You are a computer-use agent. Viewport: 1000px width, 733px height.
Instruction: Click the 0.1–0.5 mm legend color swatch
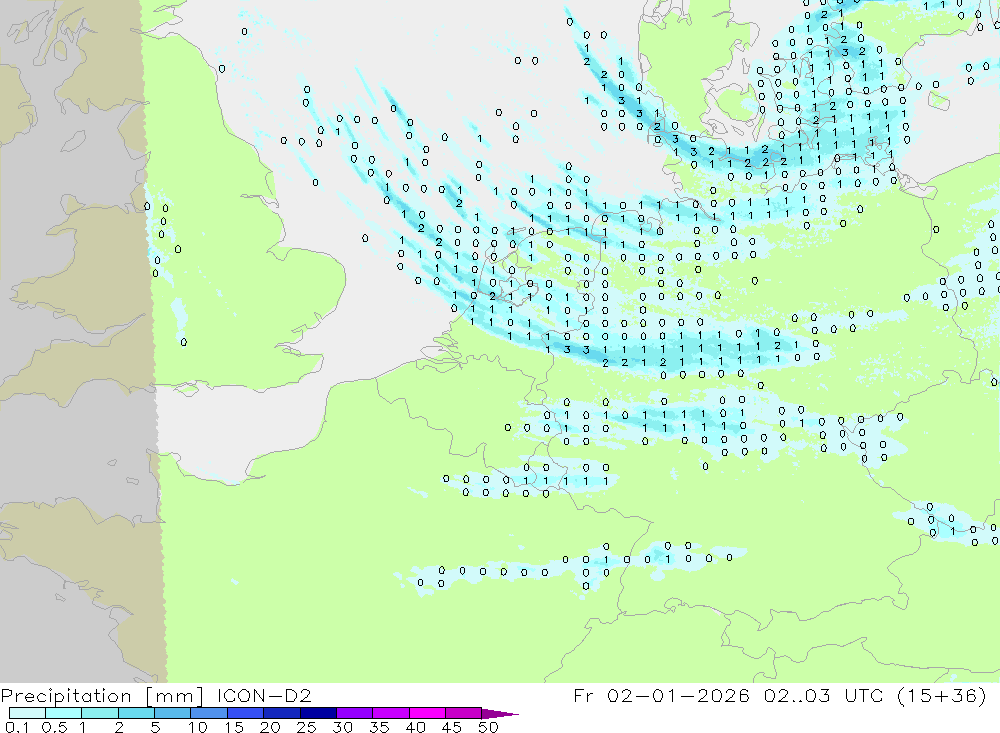pos(27,713)
